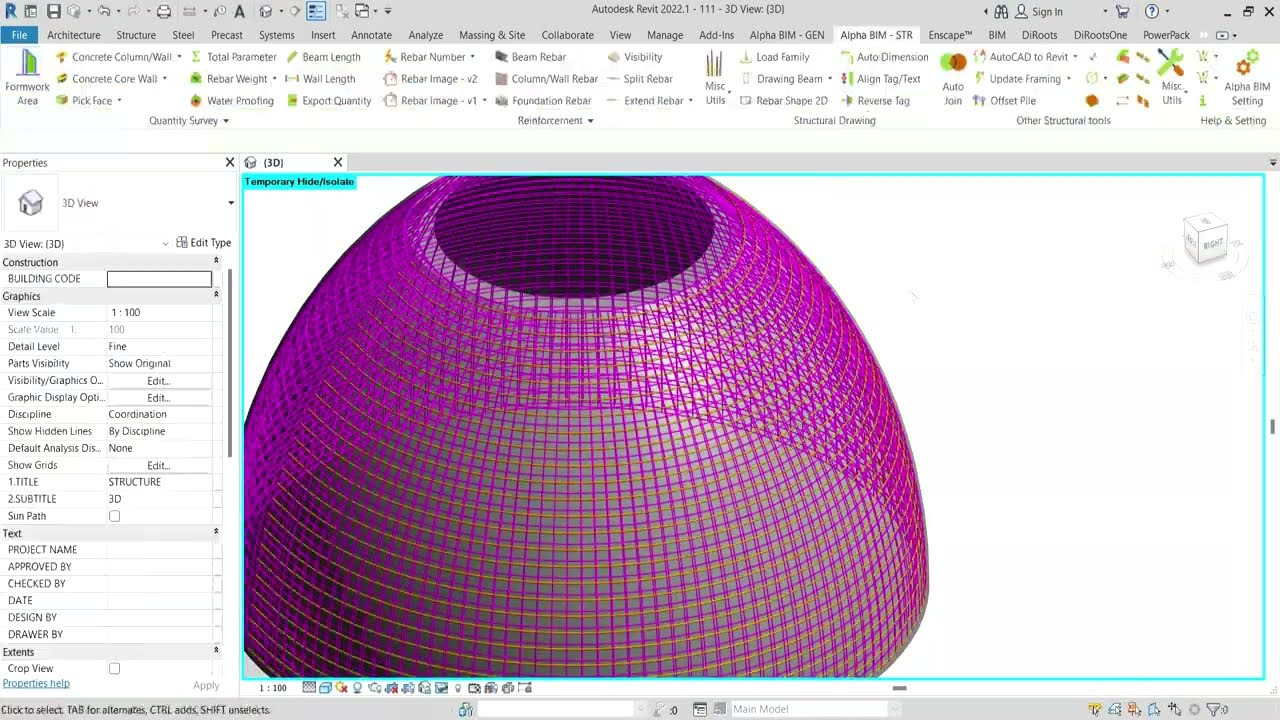Start the Beam Rebar tool
The height and width of the screenshot is (720, 1280).
pos(531,57)
